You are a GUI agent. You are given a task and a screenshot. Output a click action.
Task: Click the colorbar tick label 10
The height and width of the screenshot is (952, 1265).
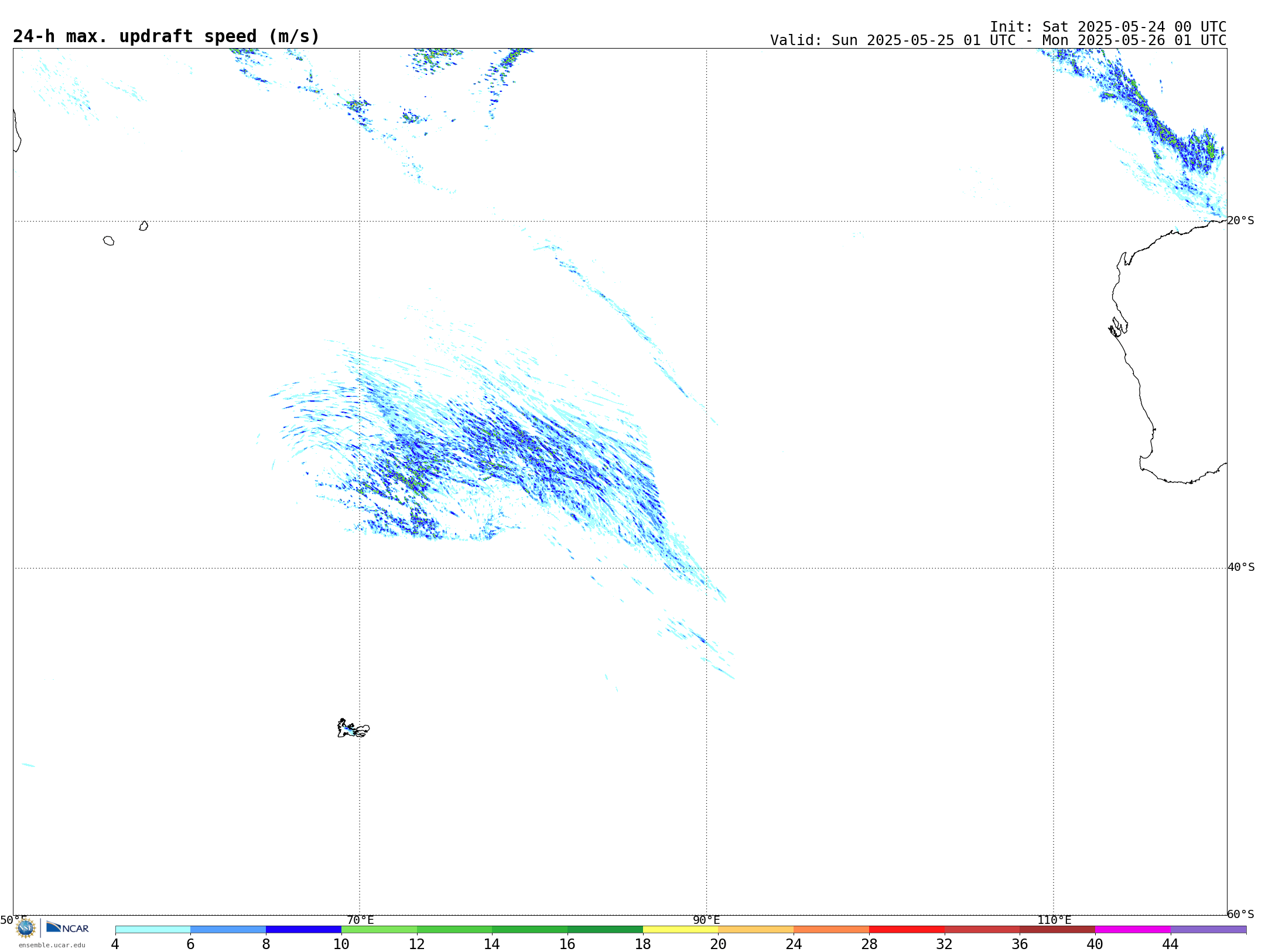tap(341, 944)
